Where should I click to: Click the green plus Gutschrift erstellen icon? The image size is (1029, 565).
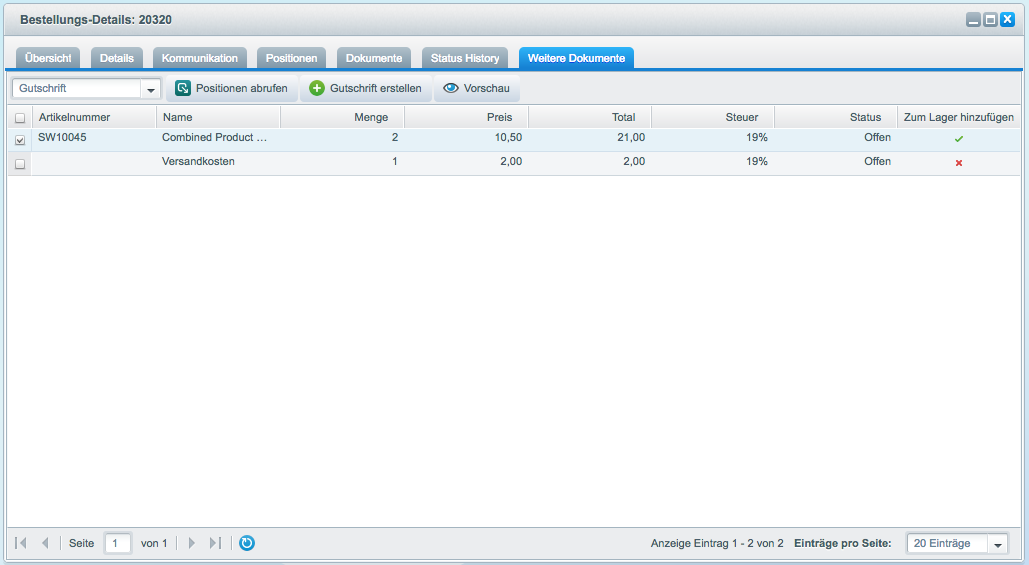tap(317, 89)
